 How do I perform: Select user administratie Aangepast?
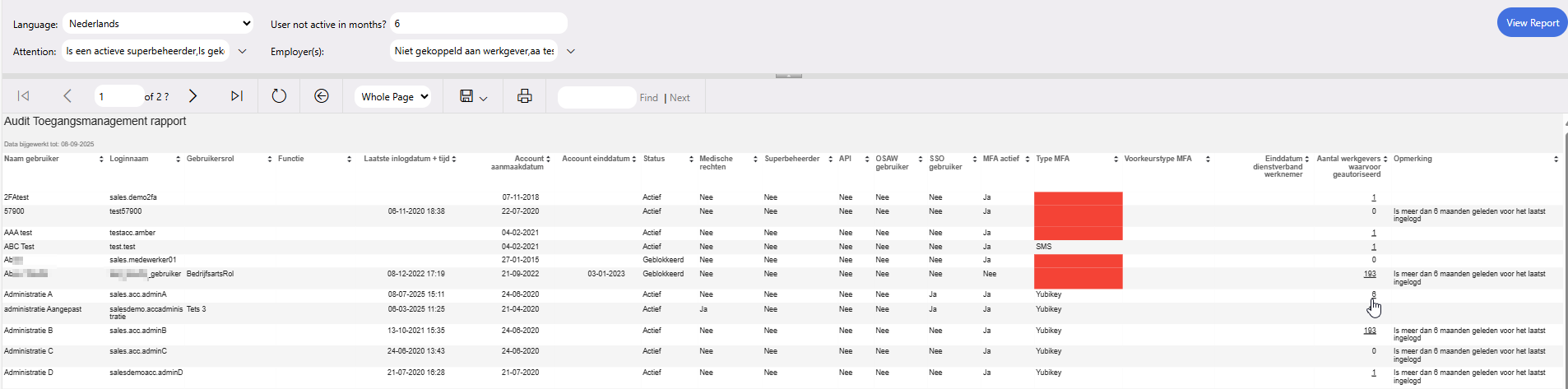[43, 309]
